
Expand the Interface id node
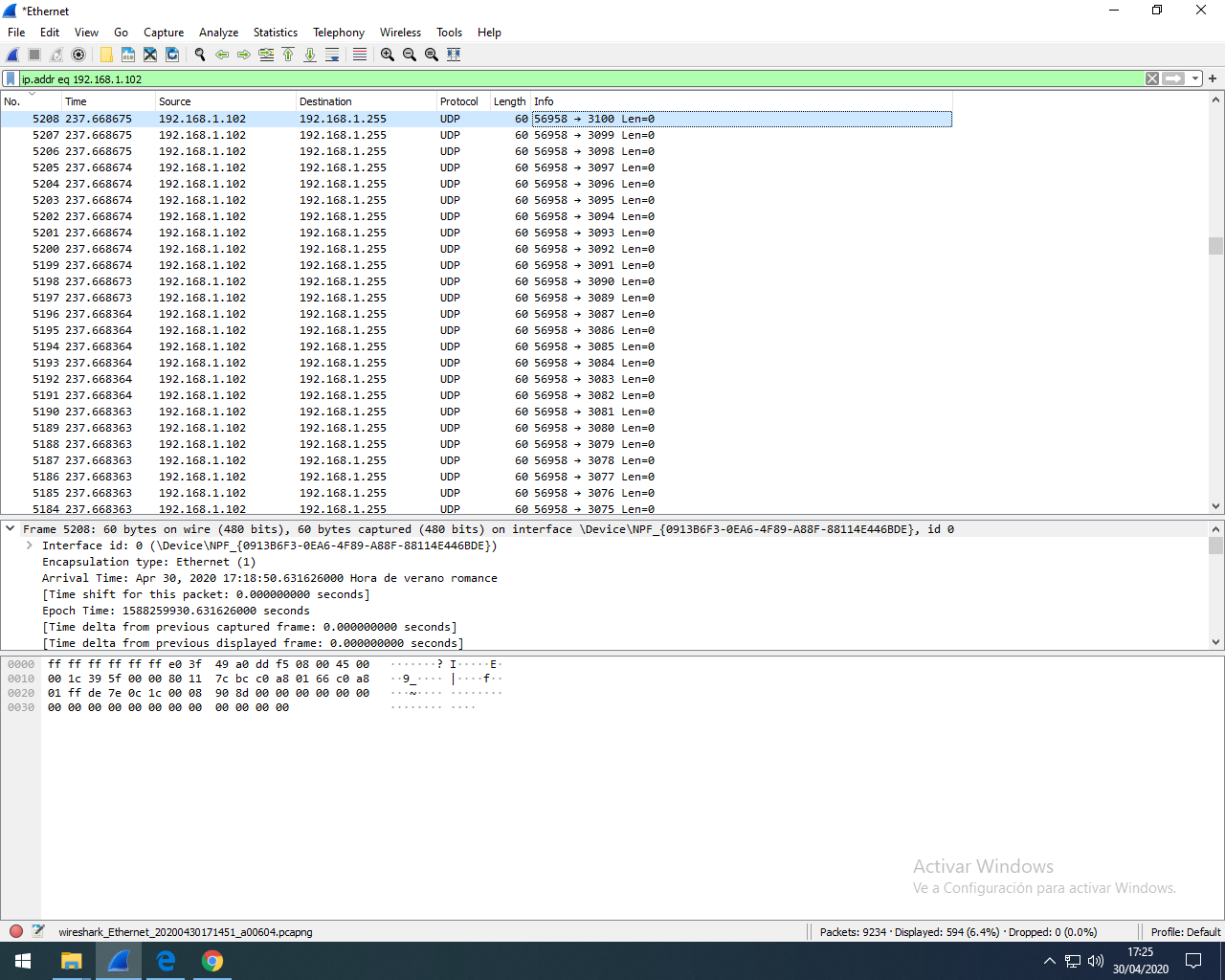[29, 546]
